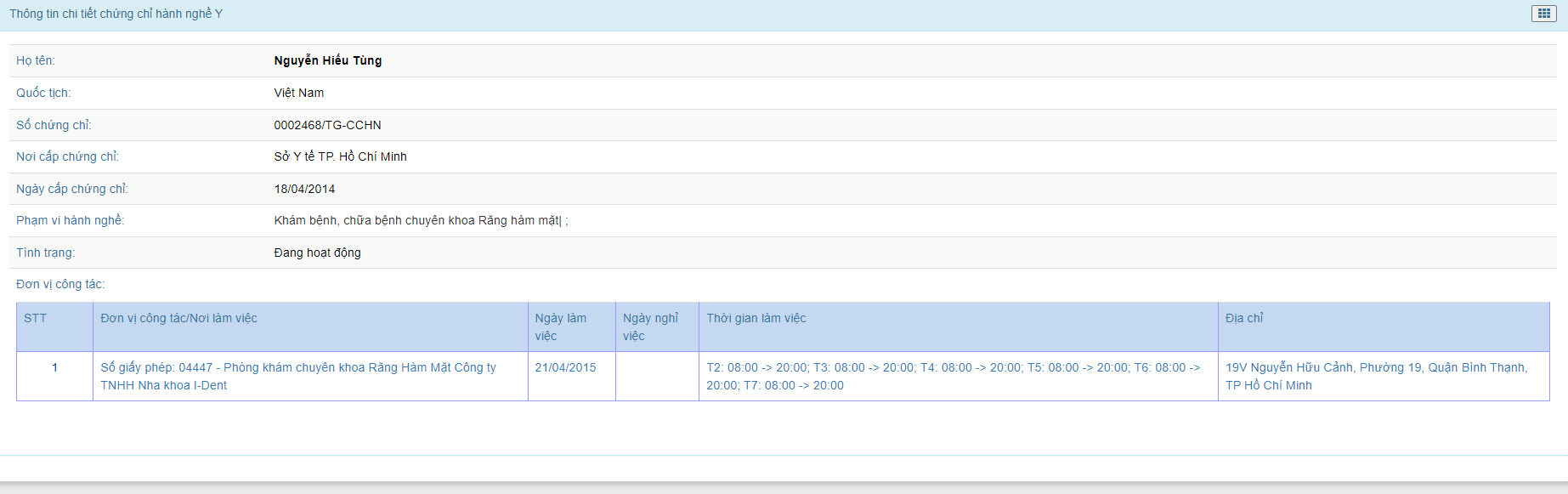
Task: Click status text Đang hoạt động
Action: coord(317,253)
